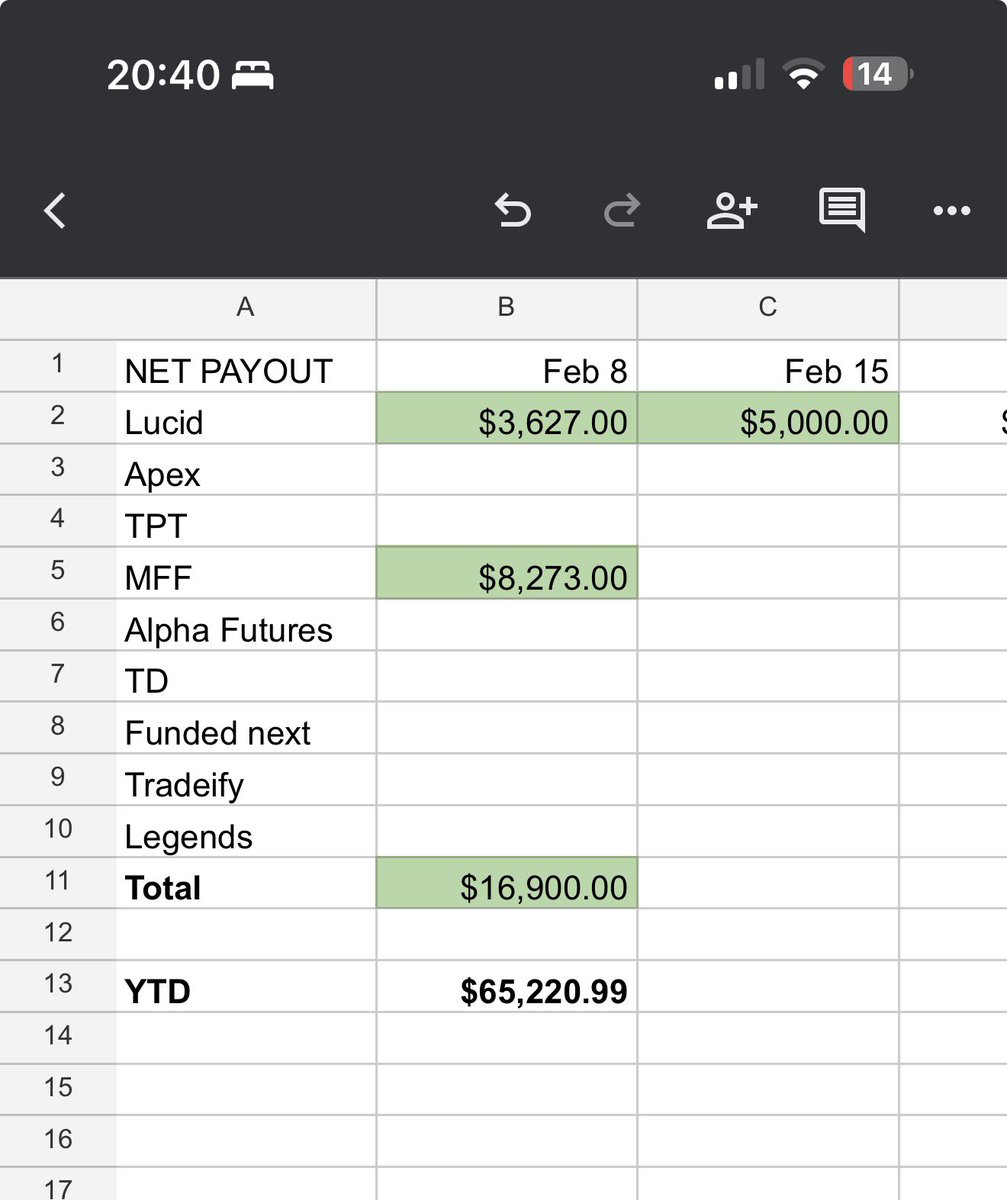
Task: Select row 10 header
Action: tap(58, 830)
